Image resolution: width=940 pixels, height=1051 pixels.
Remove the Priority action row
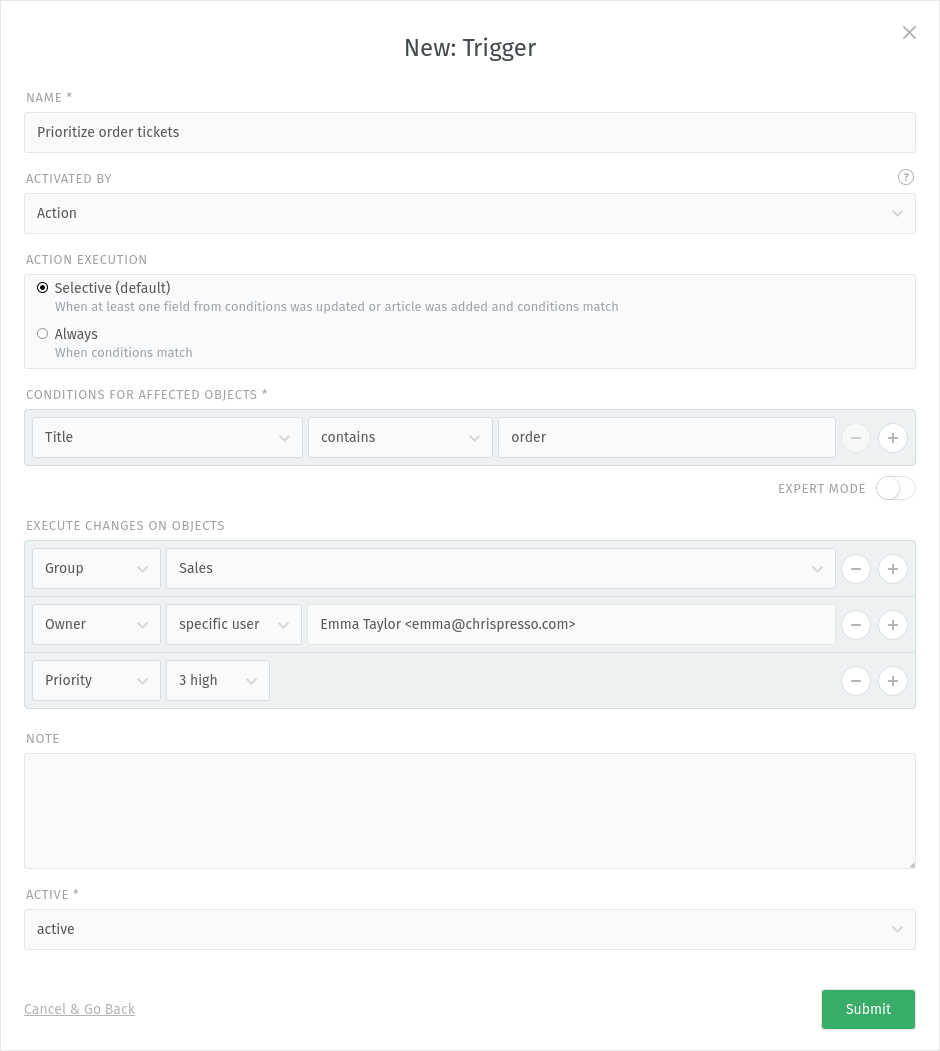tap(856, 681)
